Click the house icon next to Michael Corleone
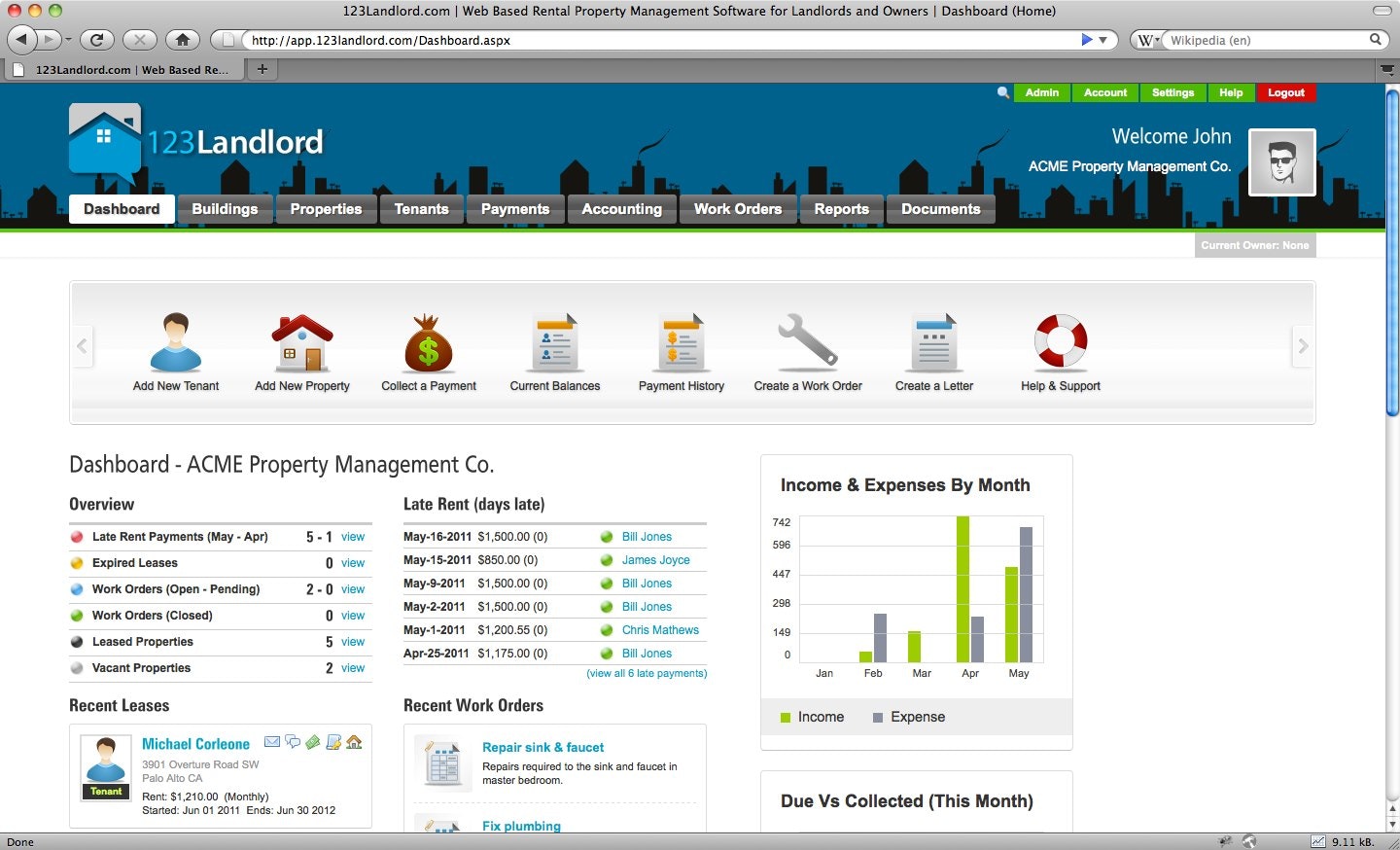The width and height of the screenshot is (1400, 850). [354, 742]
